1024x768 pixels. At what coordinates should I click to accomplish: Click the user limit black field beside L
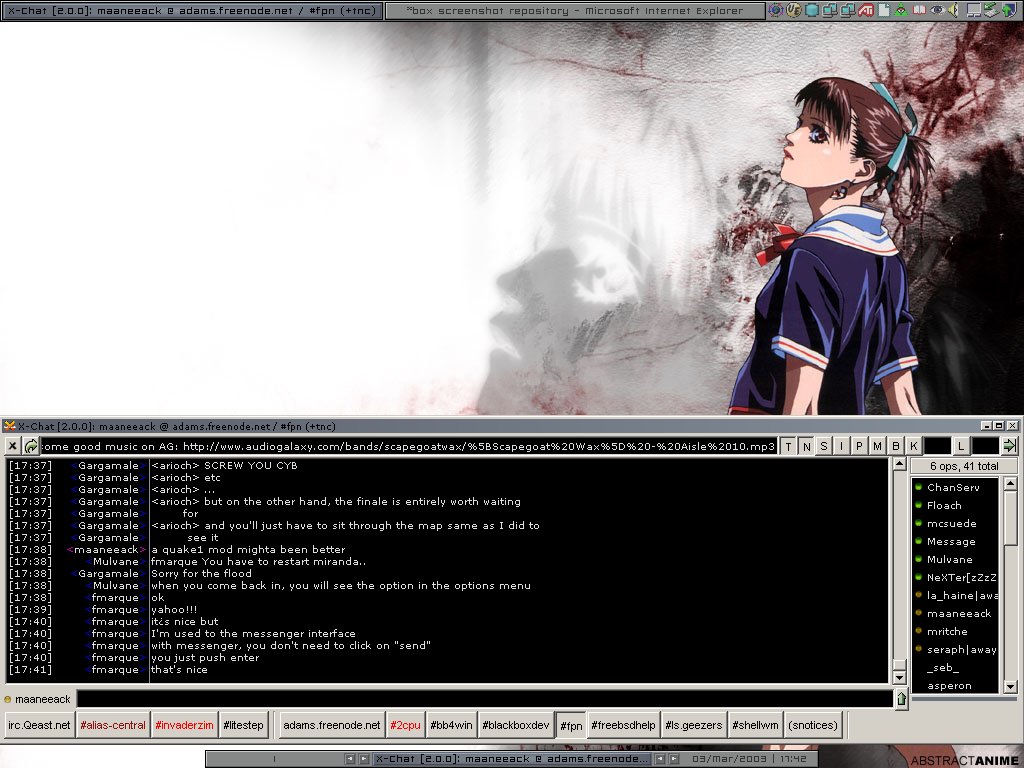click(x=985, y=446)
